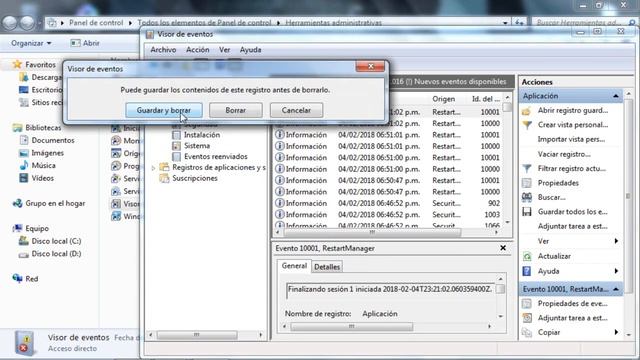
Task: Select Eventos reenviados in tree
Action: [x=216, y=156]
